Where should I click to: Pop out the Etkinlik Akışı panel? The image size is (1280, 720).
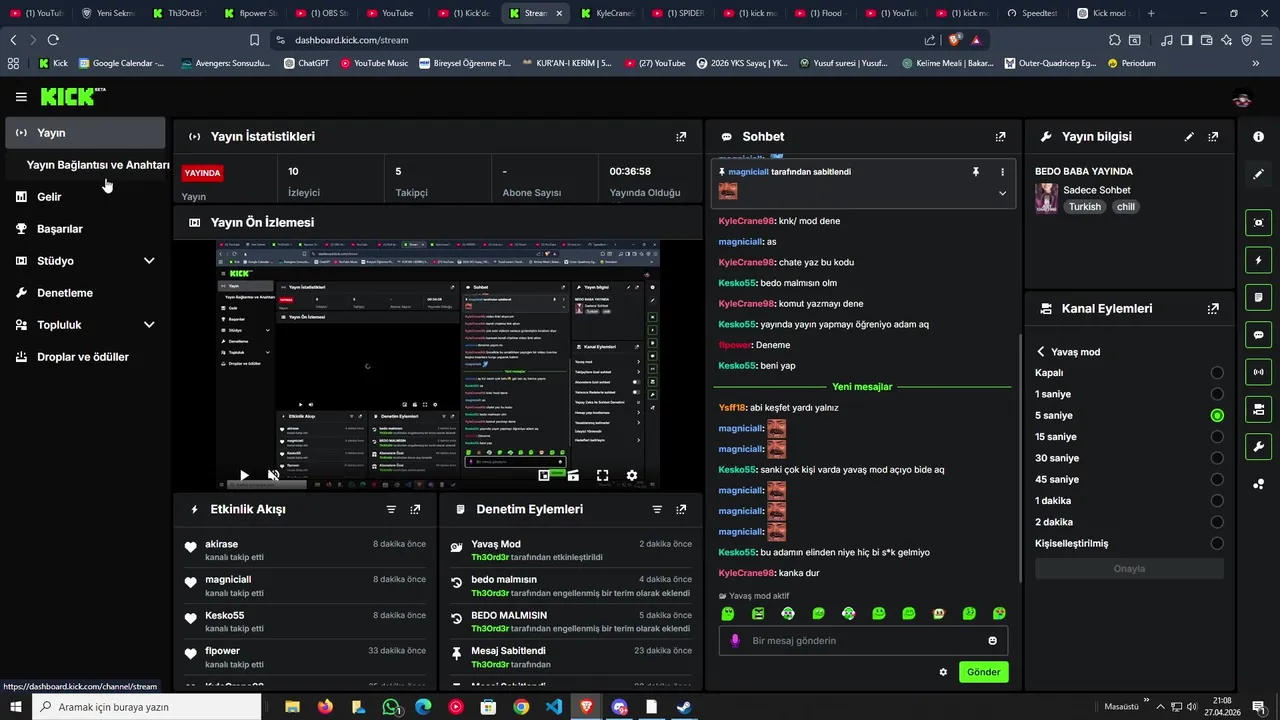415,509
